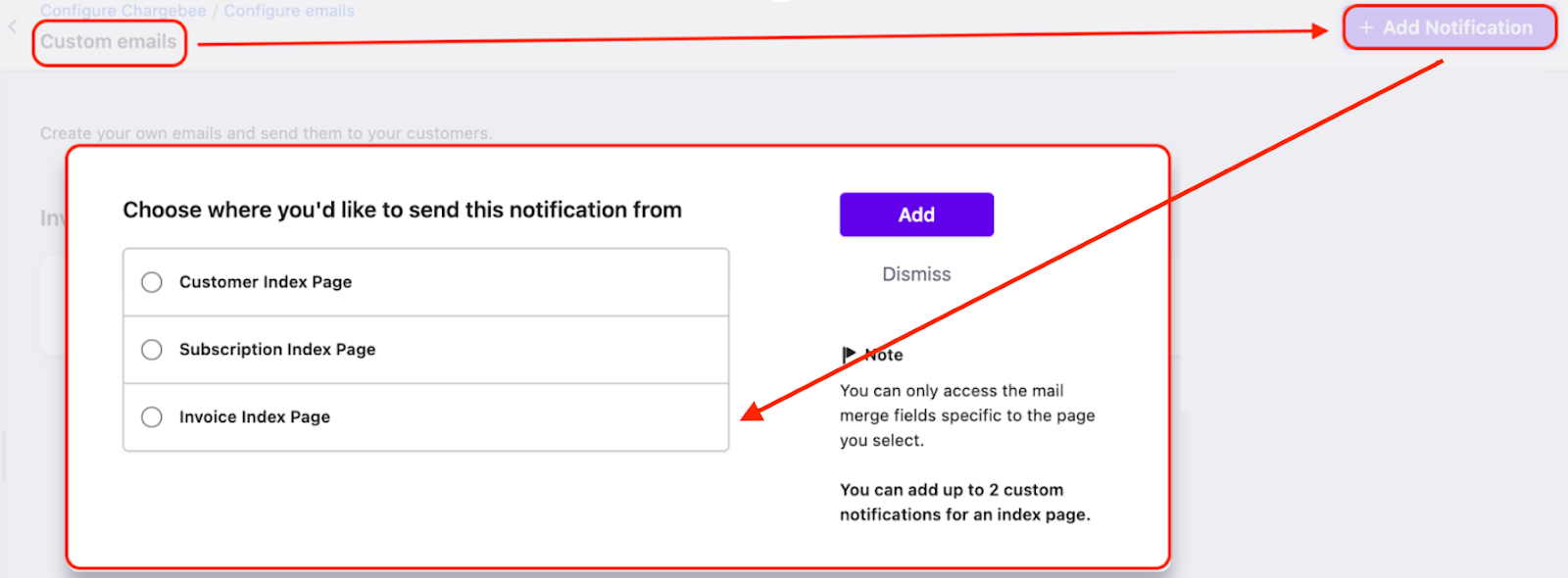Click the Subscription Index Page label text
Viewport: 1568px width, 578px height.
click(x=277, y=350)
